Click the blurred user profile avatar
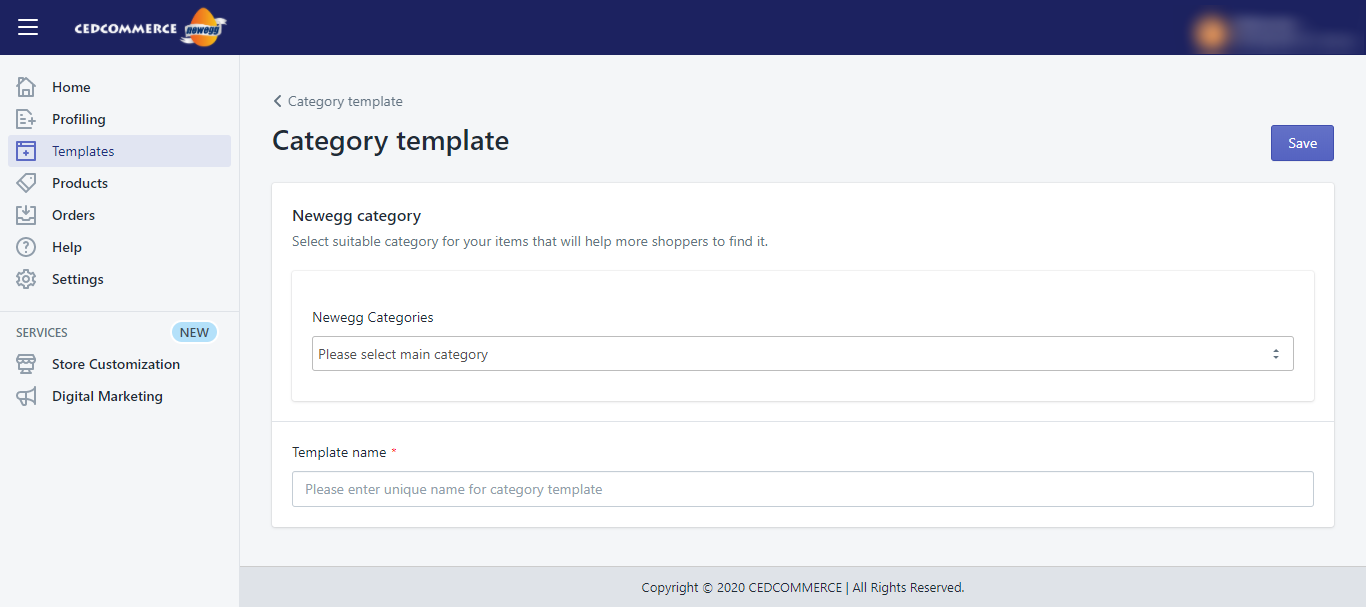Viewport: 1366px width, 607px height. click(x=1212, y=32)
